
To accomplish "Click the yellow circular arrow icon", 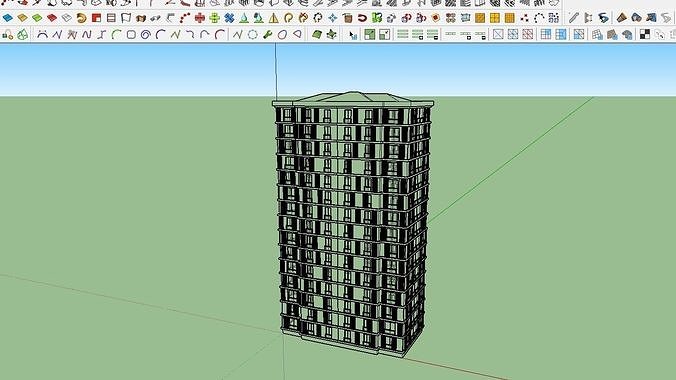I will (288, 18).
